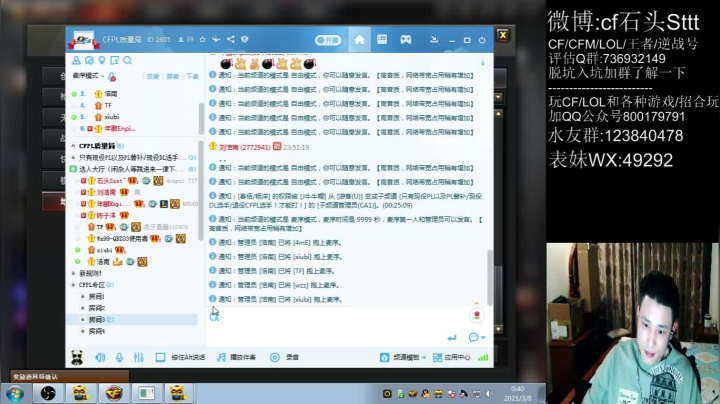Search the channel with magnifier icon

127,61
